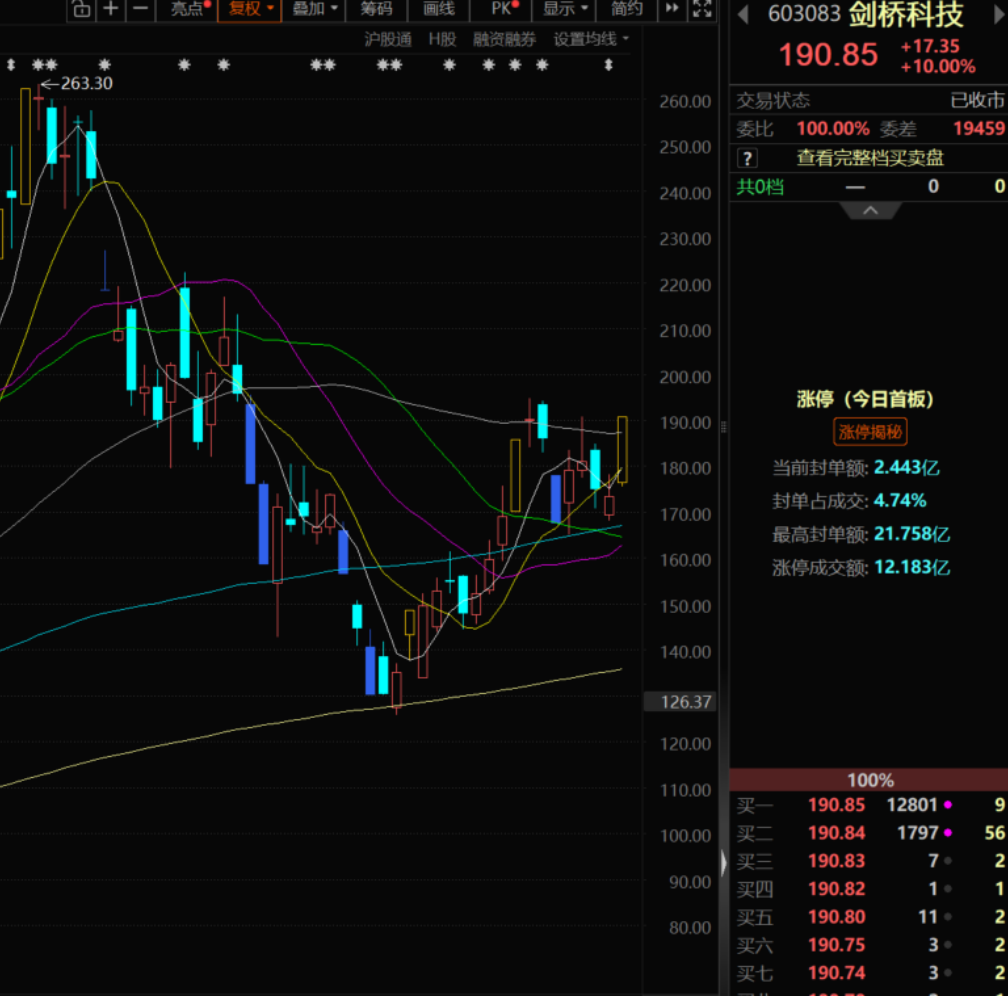The height and width of the screenshot is (1000, 1008).
Task: Zoom out chart with minus icon
Action: pos(141,9)
